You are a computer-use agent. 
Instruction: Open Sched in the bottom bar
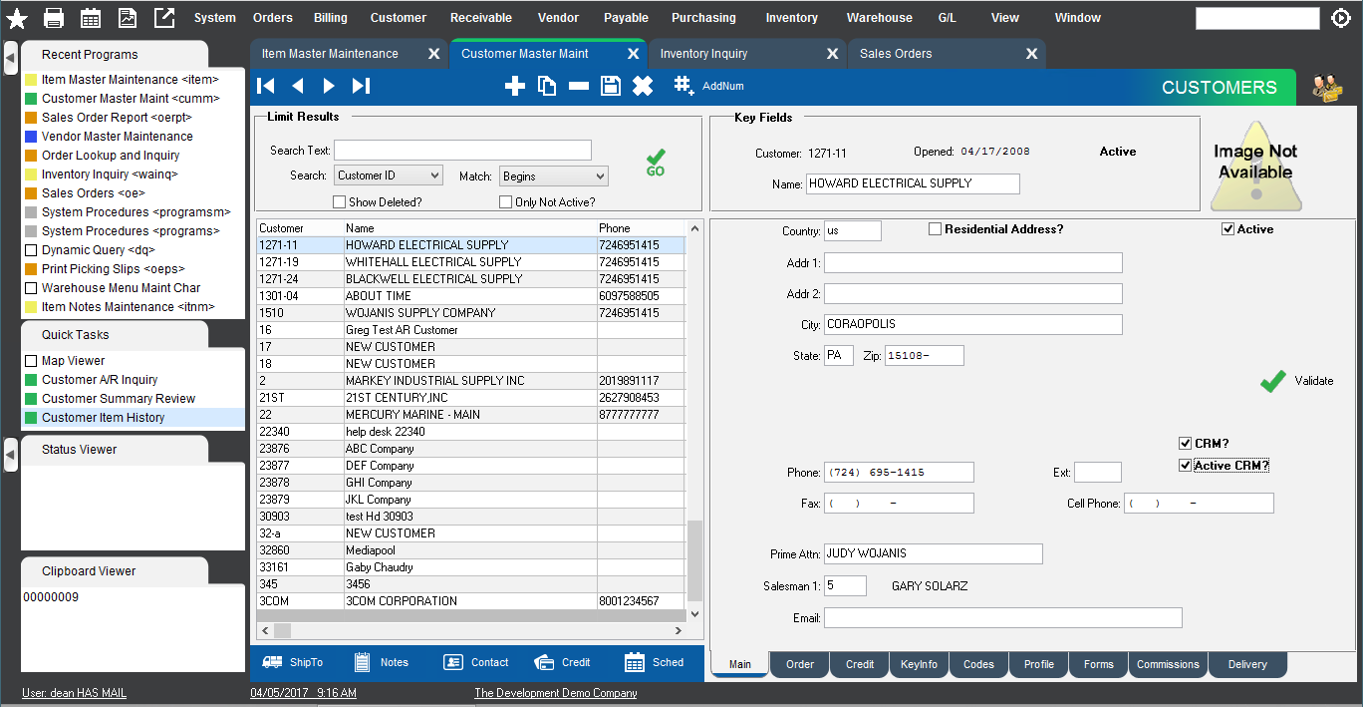tap(654, 662)
